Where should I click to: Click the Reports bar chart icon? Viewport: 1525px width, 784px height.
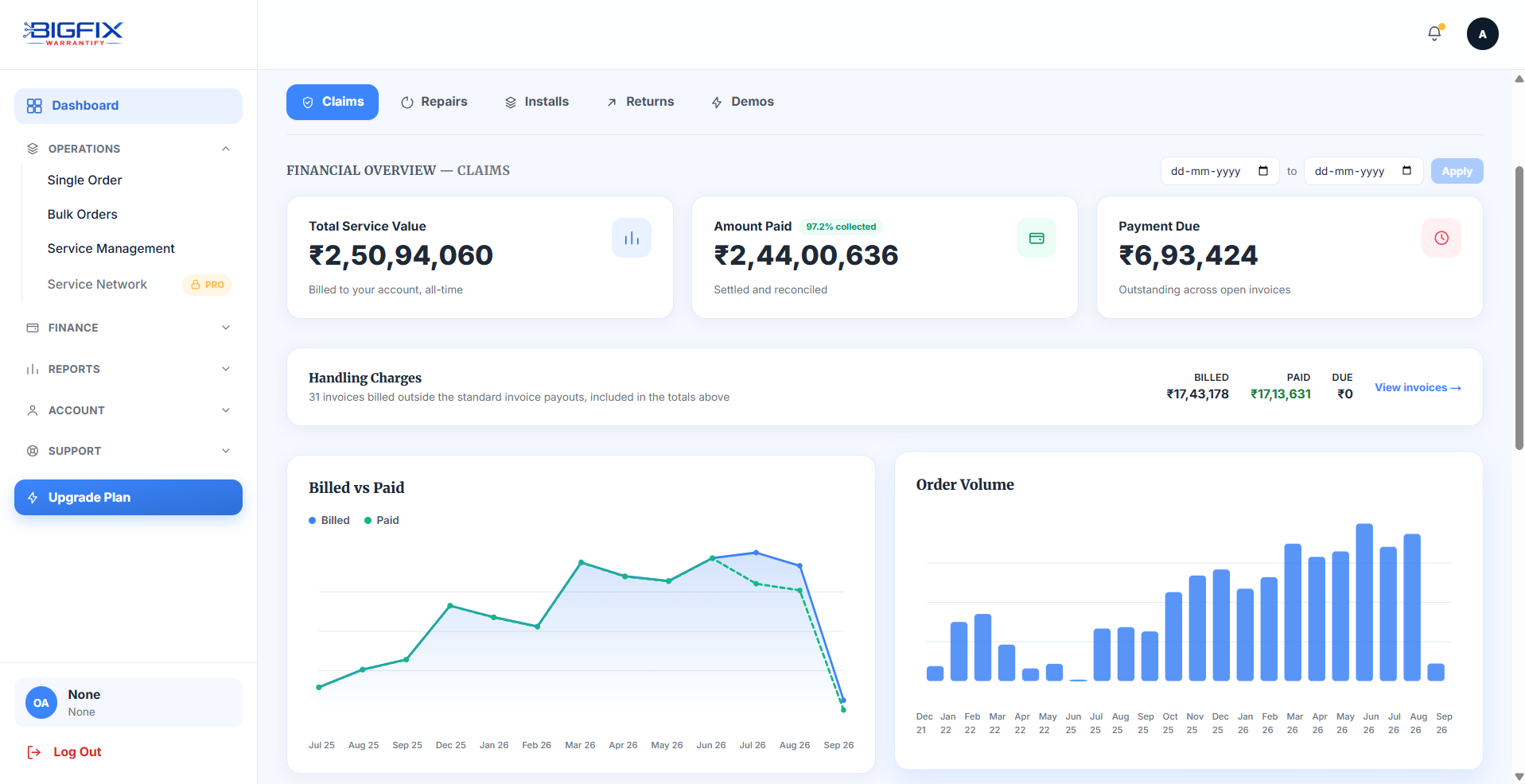tap(33, 369)
